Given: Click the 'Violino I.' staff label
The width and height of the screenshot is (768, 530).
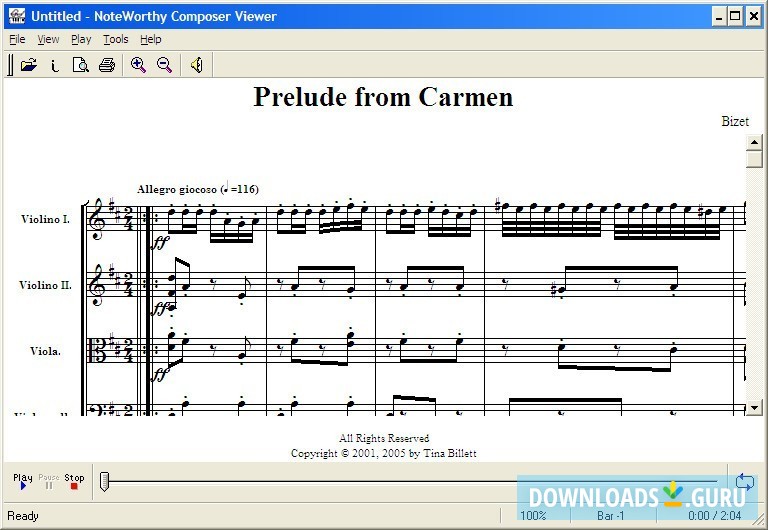Looking at the screenshot, I should click(45, 219).
